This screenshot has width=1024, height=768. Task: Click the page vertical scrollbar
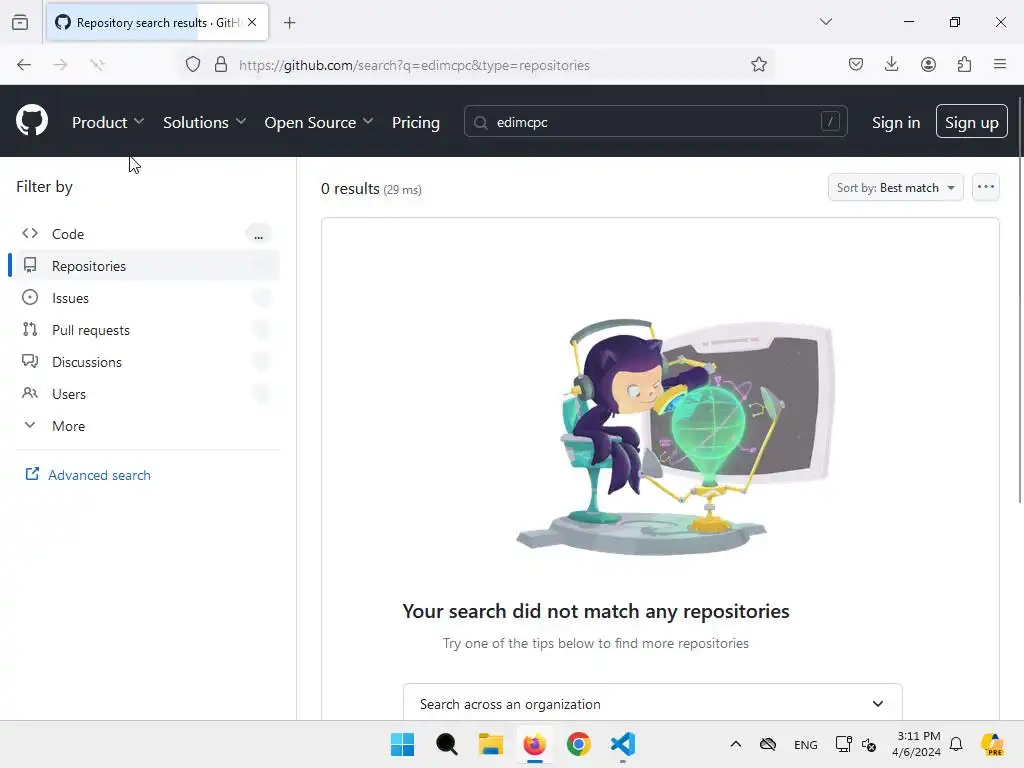click(1020, 300)
